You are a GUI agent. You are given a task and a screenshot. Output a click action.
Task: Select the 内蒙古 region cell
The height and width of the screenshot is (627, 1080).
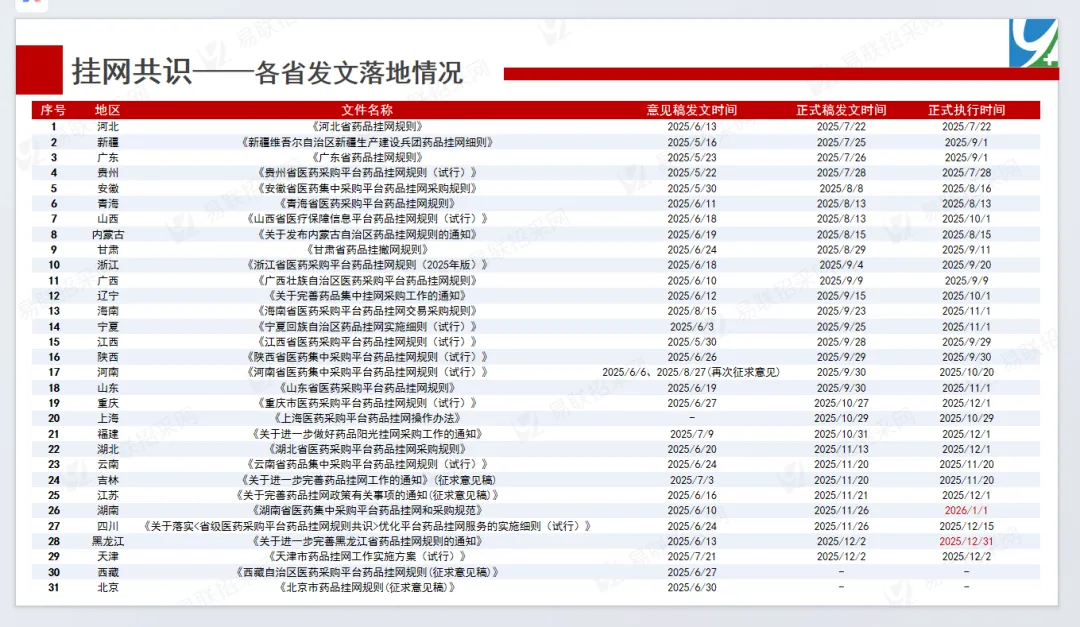[107, 234]
